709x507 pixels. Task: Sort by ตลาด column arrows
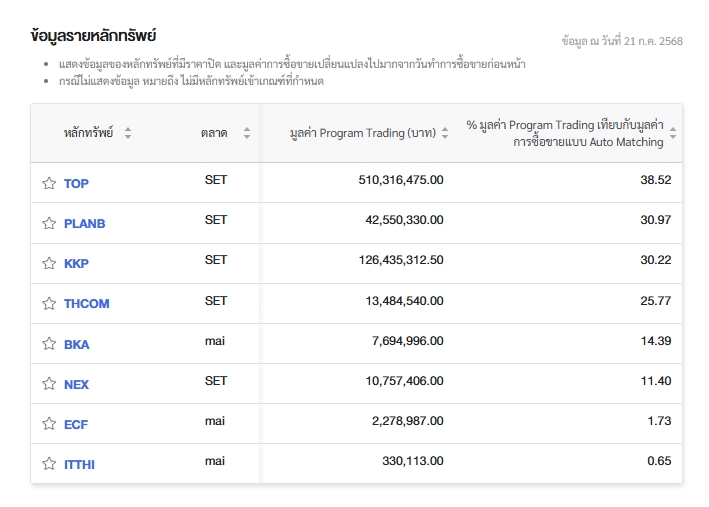[x=247, y=133]
